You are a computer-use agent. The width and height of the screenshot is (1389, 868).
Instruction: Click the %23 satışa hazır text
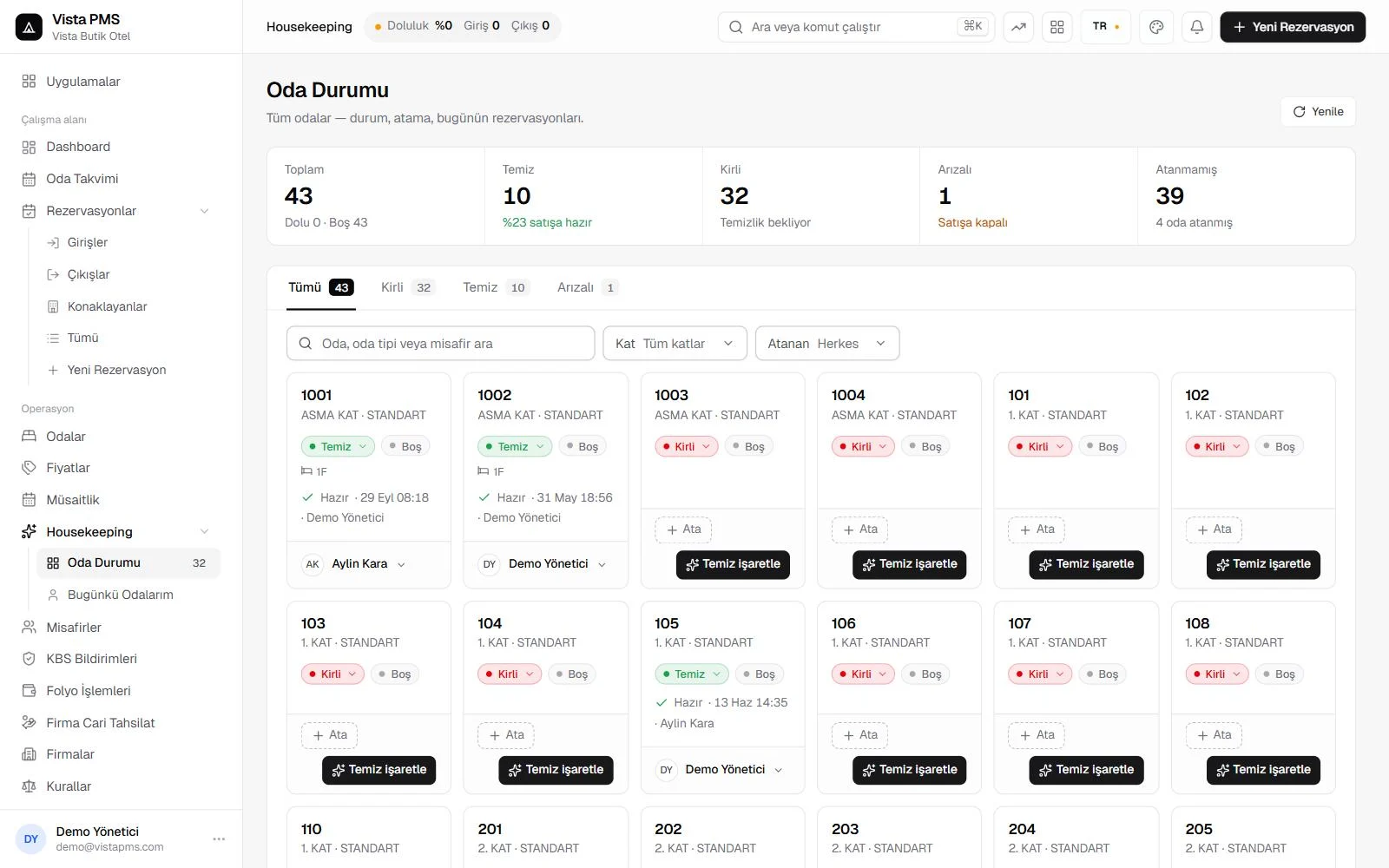pyautogui.click(x=547, y=222)
